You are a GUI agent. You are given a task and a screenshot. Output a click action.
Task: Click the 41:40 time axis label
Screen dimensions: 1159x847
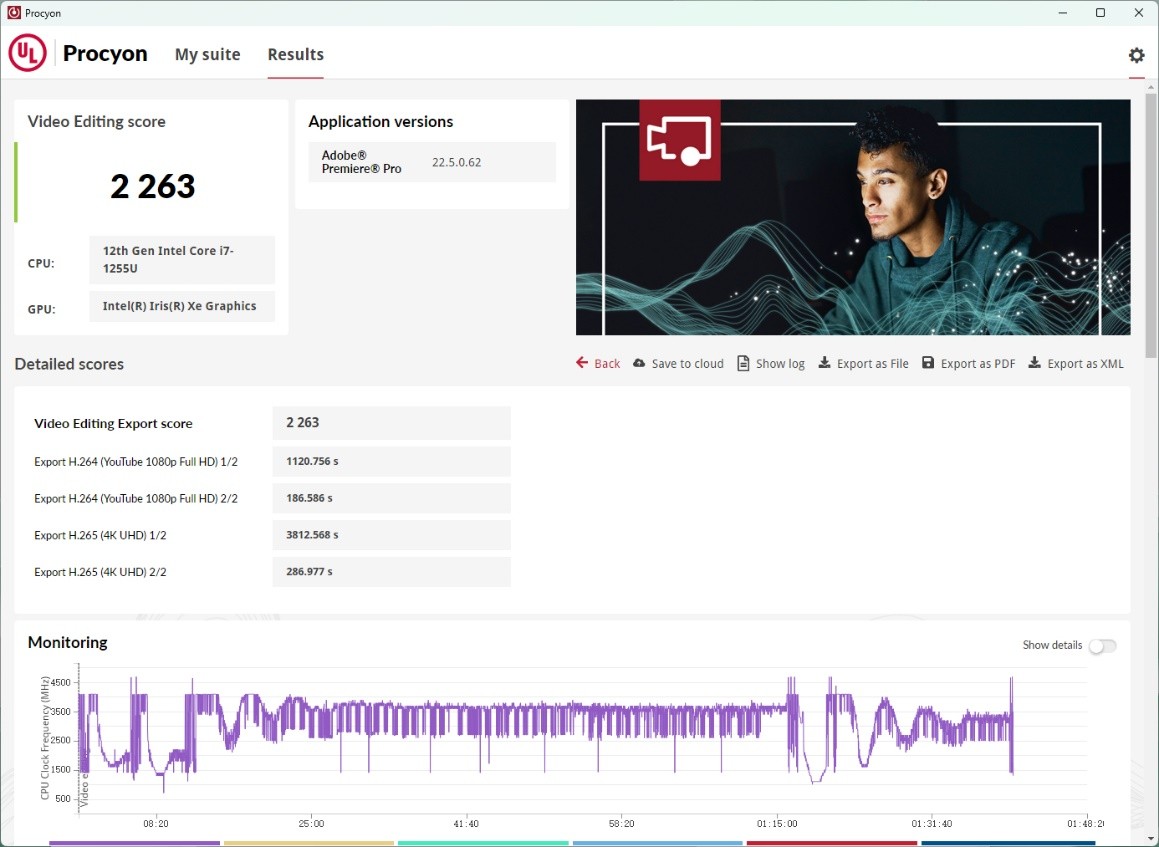pyautogui.click(x=466, y=823)
